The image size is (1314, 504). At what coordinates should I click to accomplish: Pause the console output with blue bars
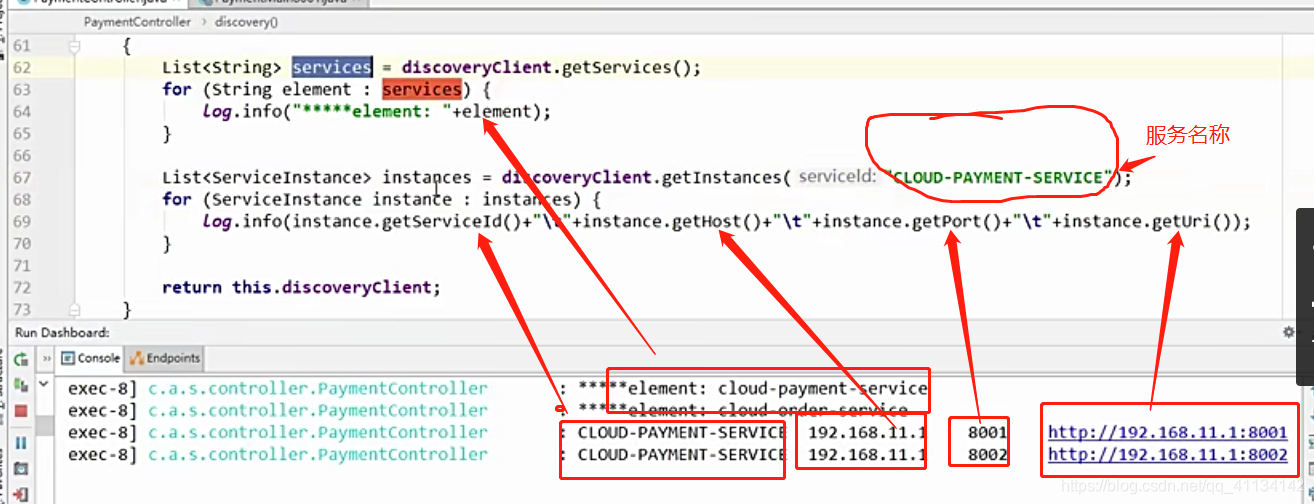tap(20, 443)
